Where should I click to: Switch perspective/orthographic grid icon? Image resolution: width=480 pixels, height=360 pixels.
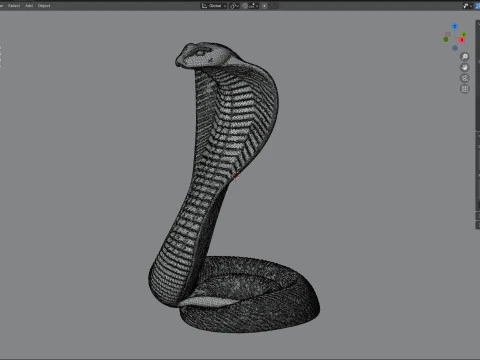(x=465, y=89)
